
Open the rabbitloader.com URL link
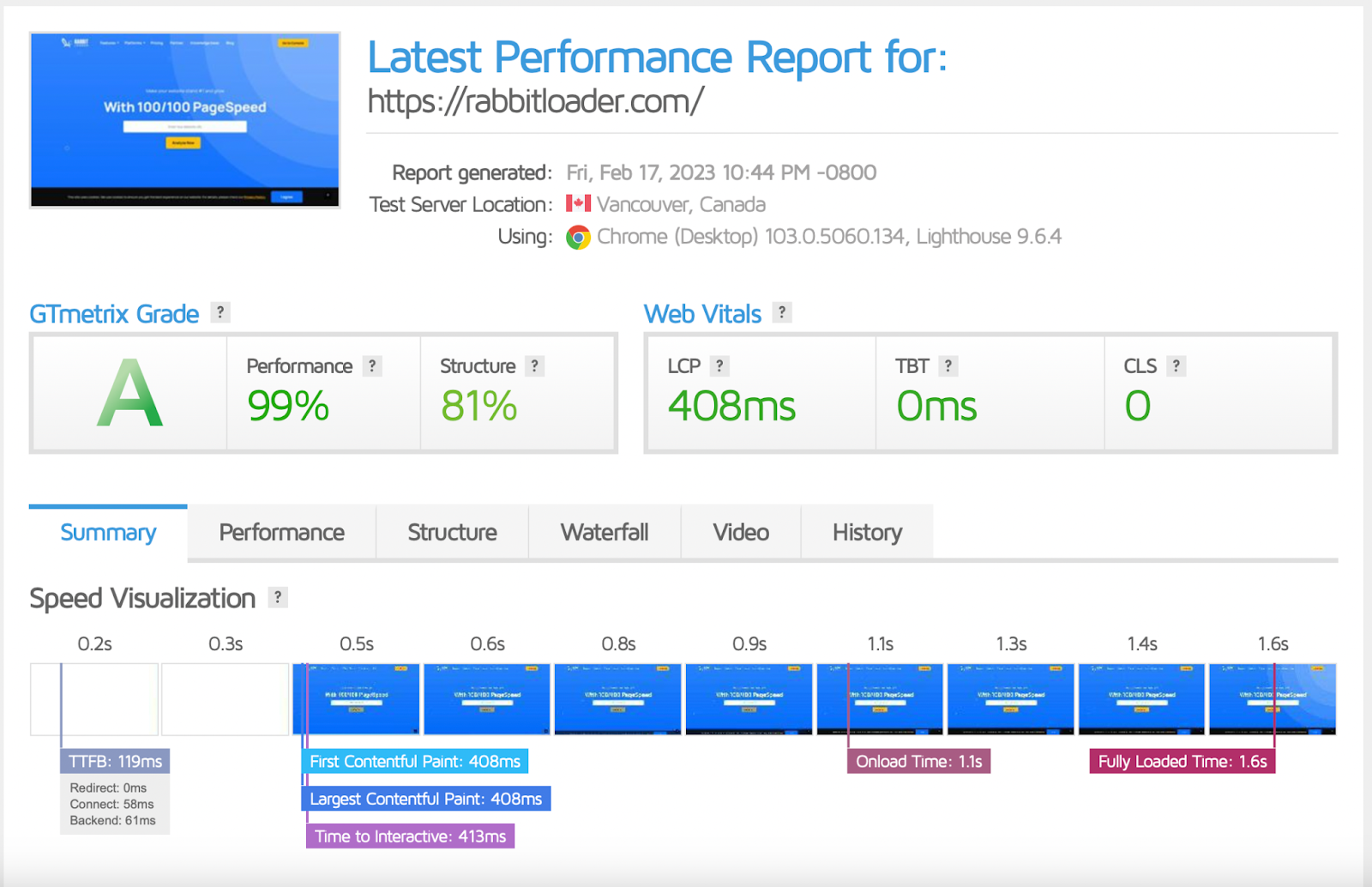tap(534, 100)
